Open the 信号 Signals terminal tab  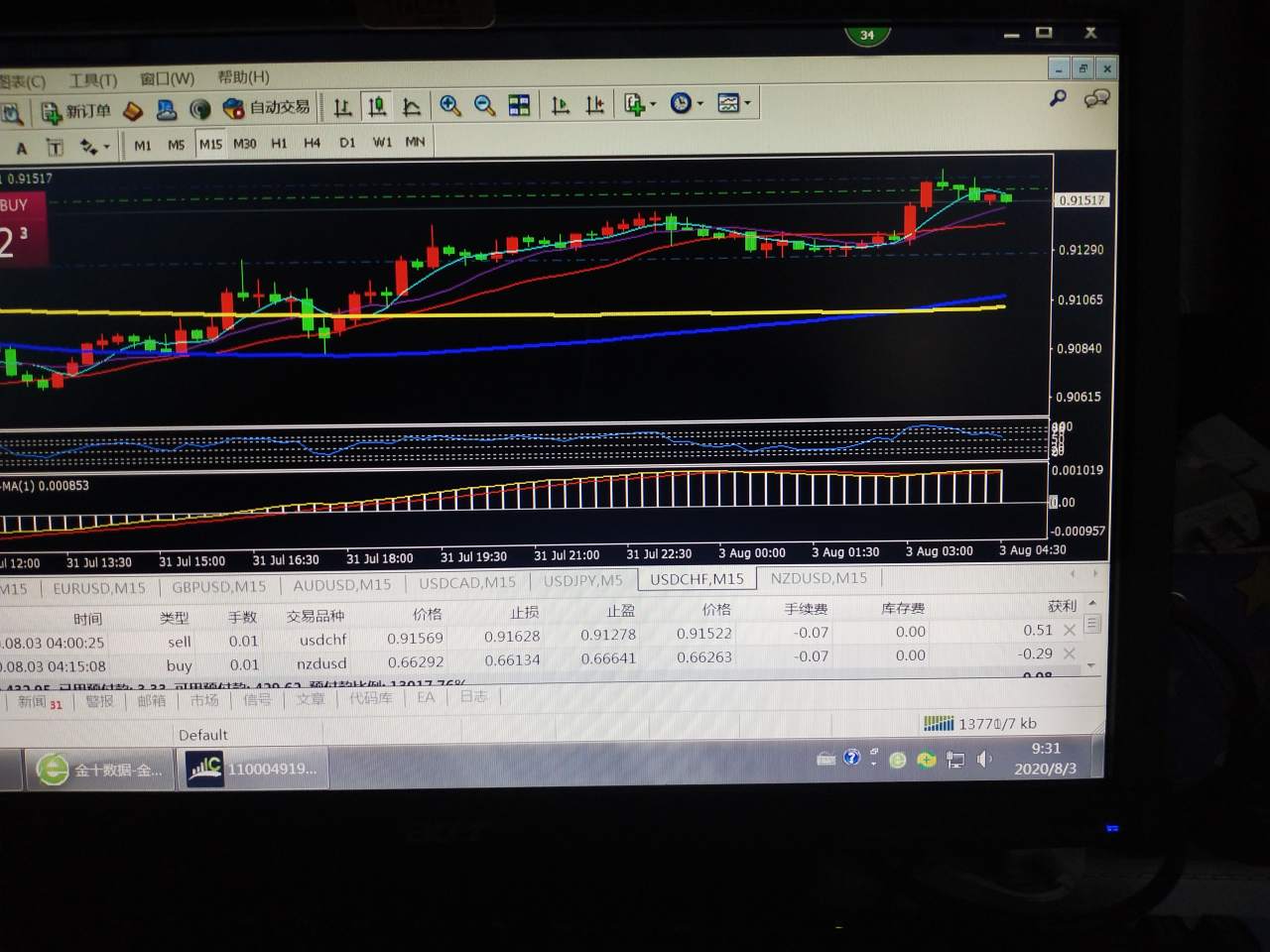click(257, 699)
